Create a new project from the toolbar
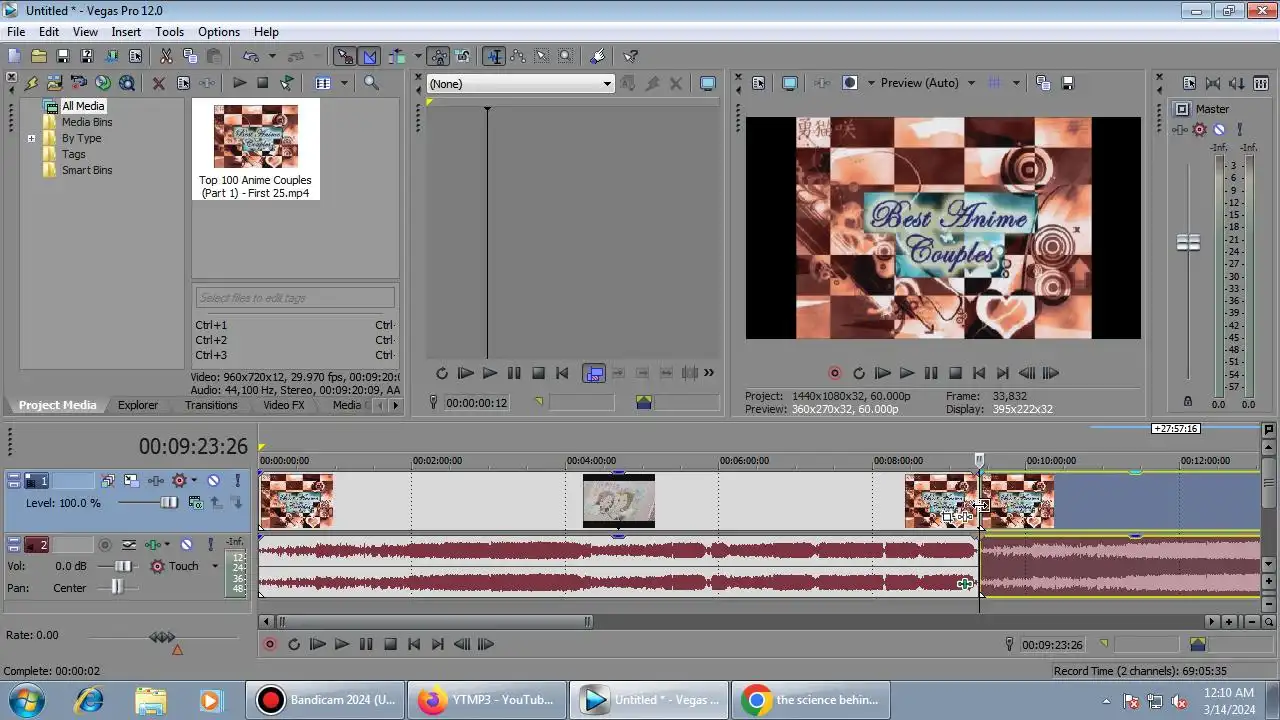 pos(14,57)
